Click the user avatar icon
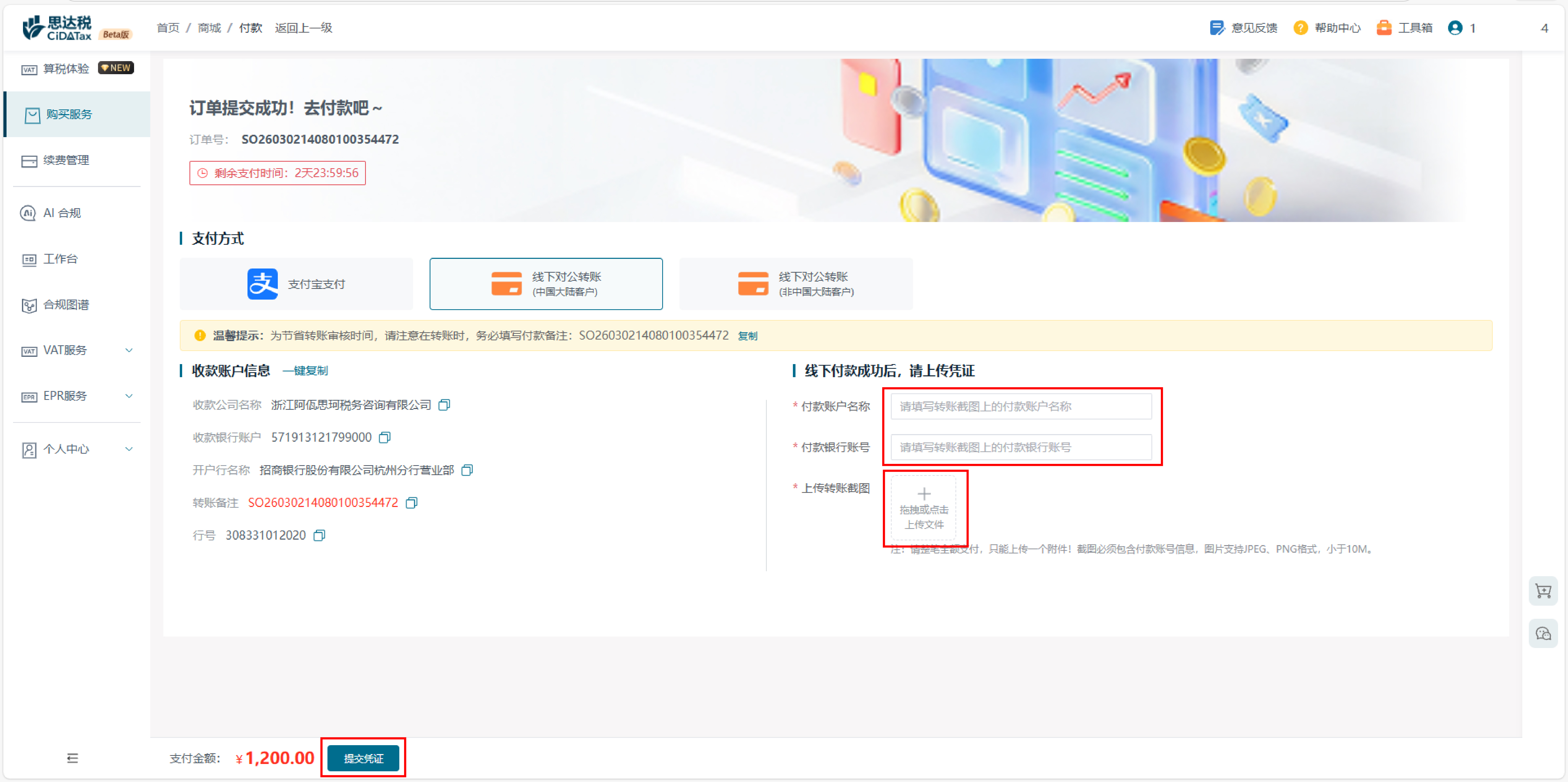The width and height of the screenshot is (1568, 782). click(x=1455, y=28)
